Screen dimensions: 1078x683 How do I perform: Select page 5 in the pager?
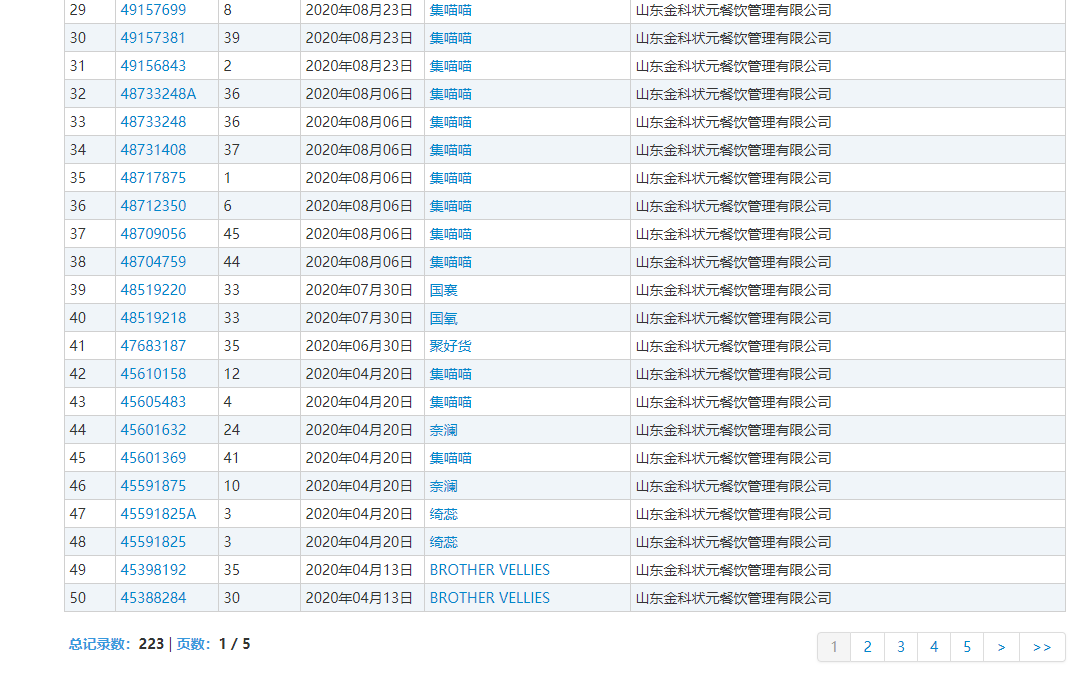pyautogui.click(x=967, y=647)
